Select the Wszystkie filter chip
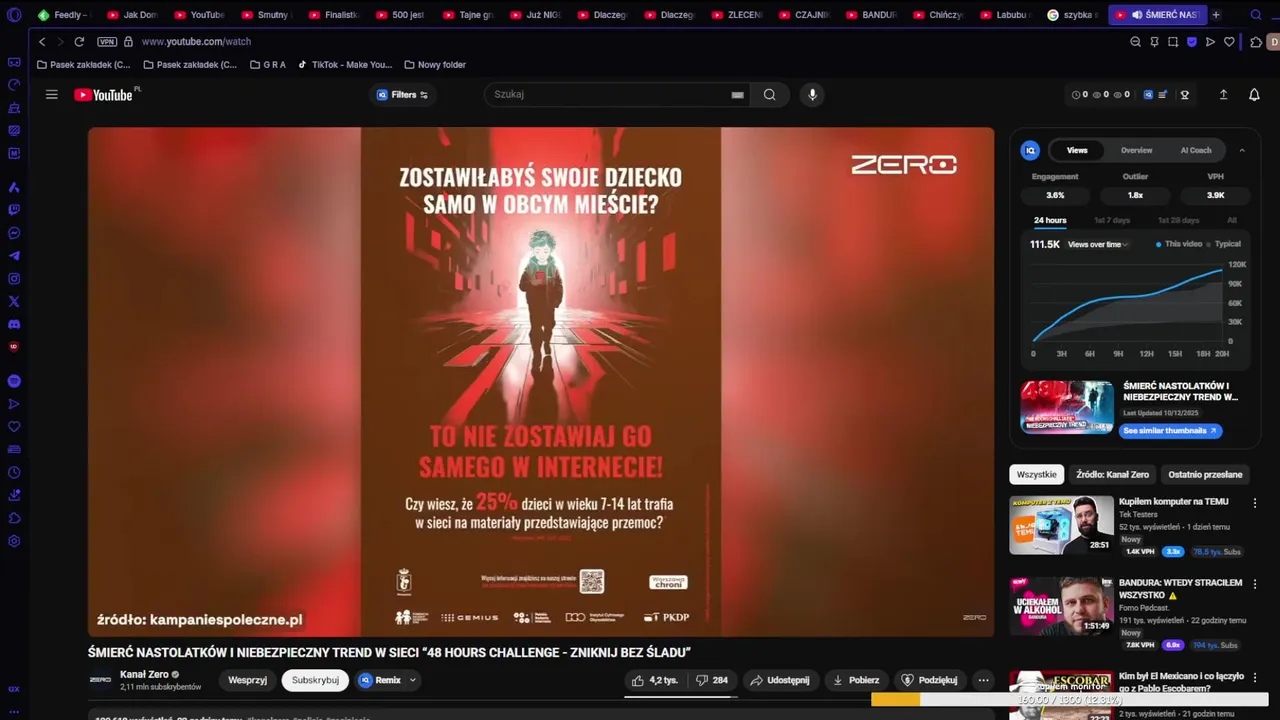 pos(1037,474)
